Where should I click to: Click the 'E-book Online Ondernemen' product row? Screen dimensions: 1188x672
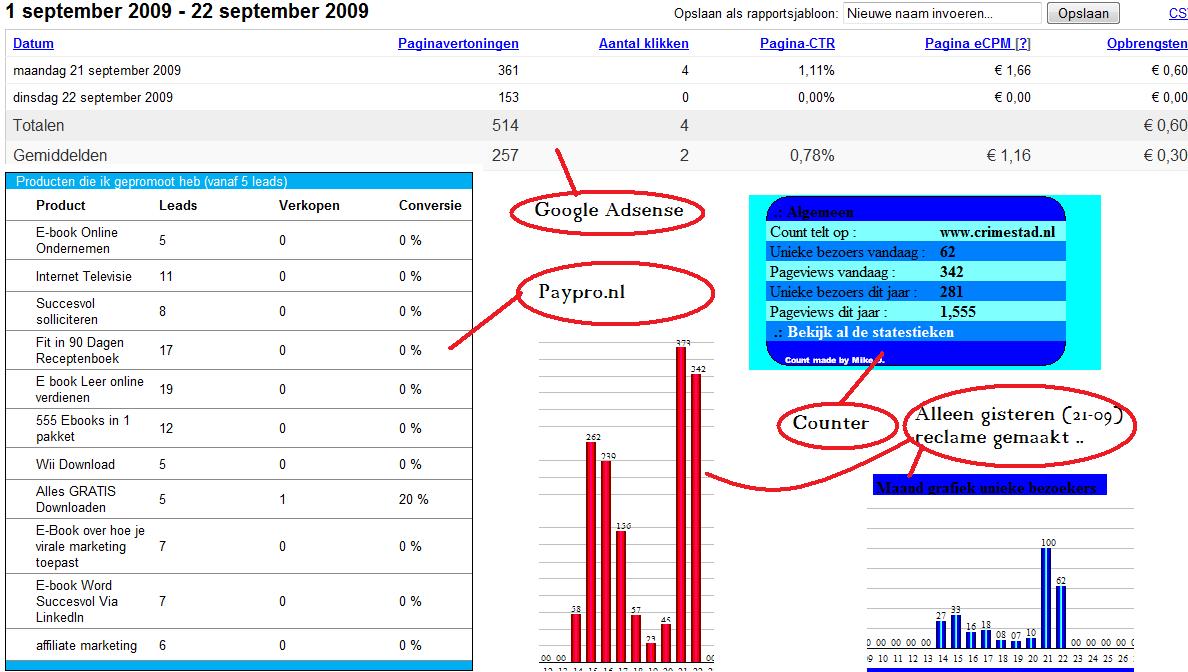239,240
